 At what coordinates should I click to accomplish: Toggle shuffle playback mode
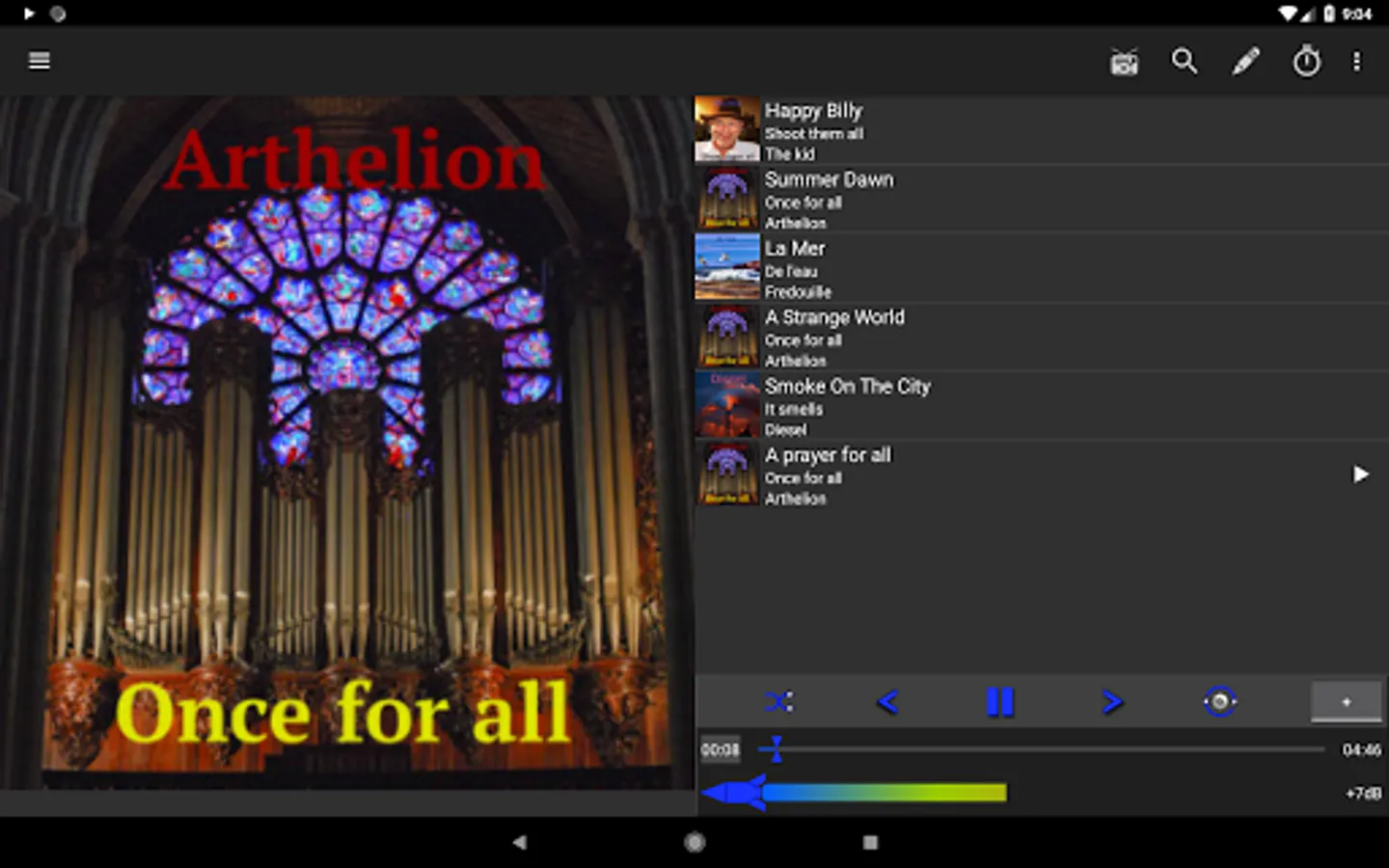coord(779,701)
